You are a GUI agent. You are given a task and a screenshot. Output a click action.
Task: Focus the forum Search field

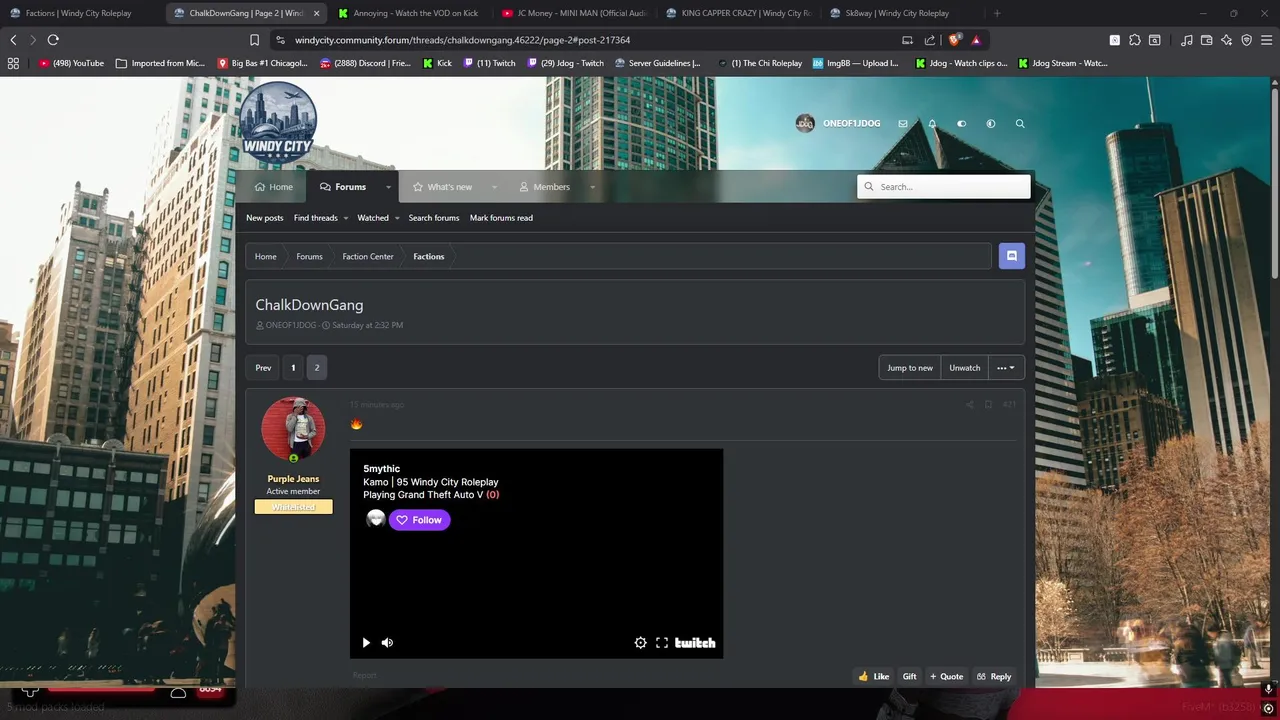[x=944, y=186]
